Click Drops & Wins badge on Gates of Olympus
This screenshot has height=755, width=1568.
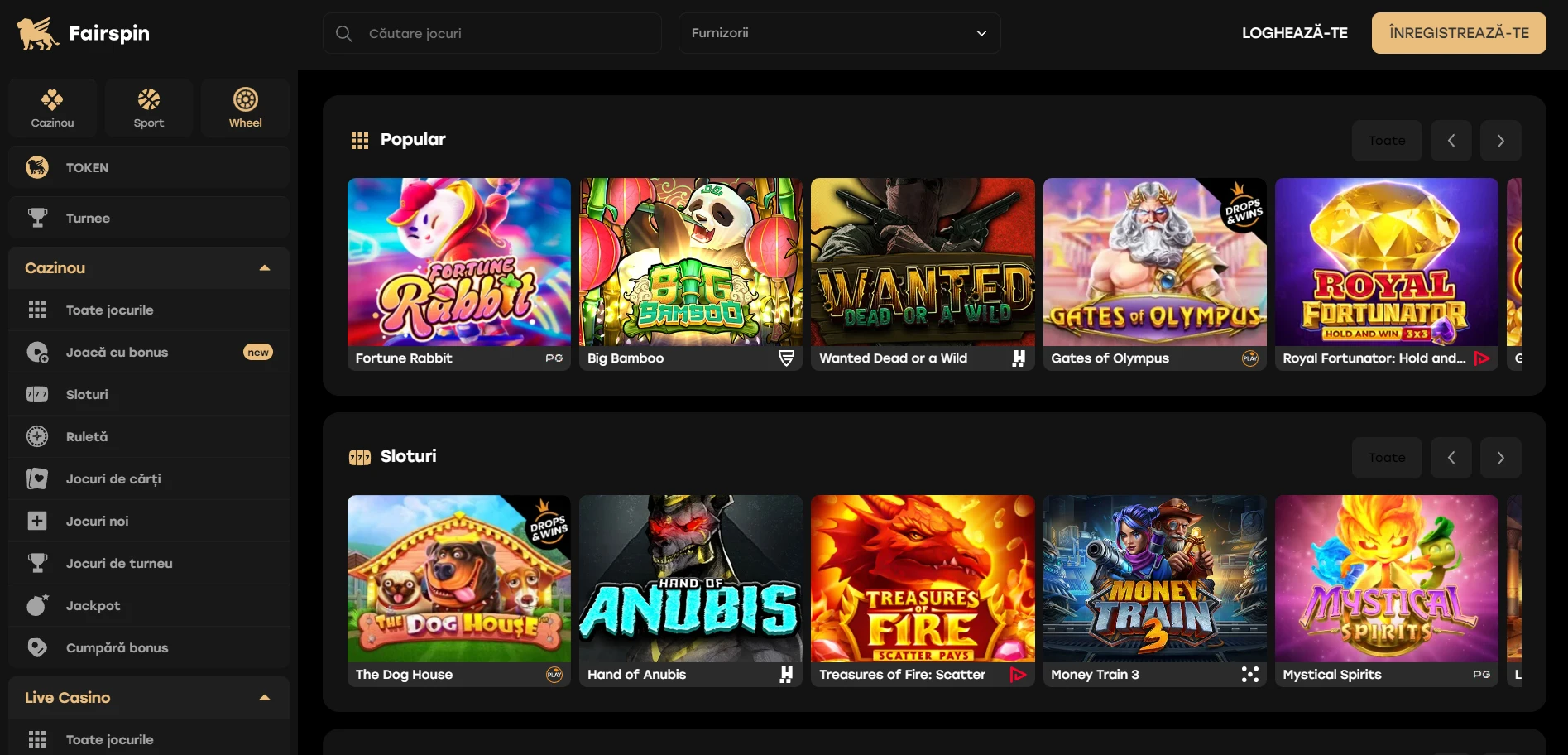pos(1243,207)
